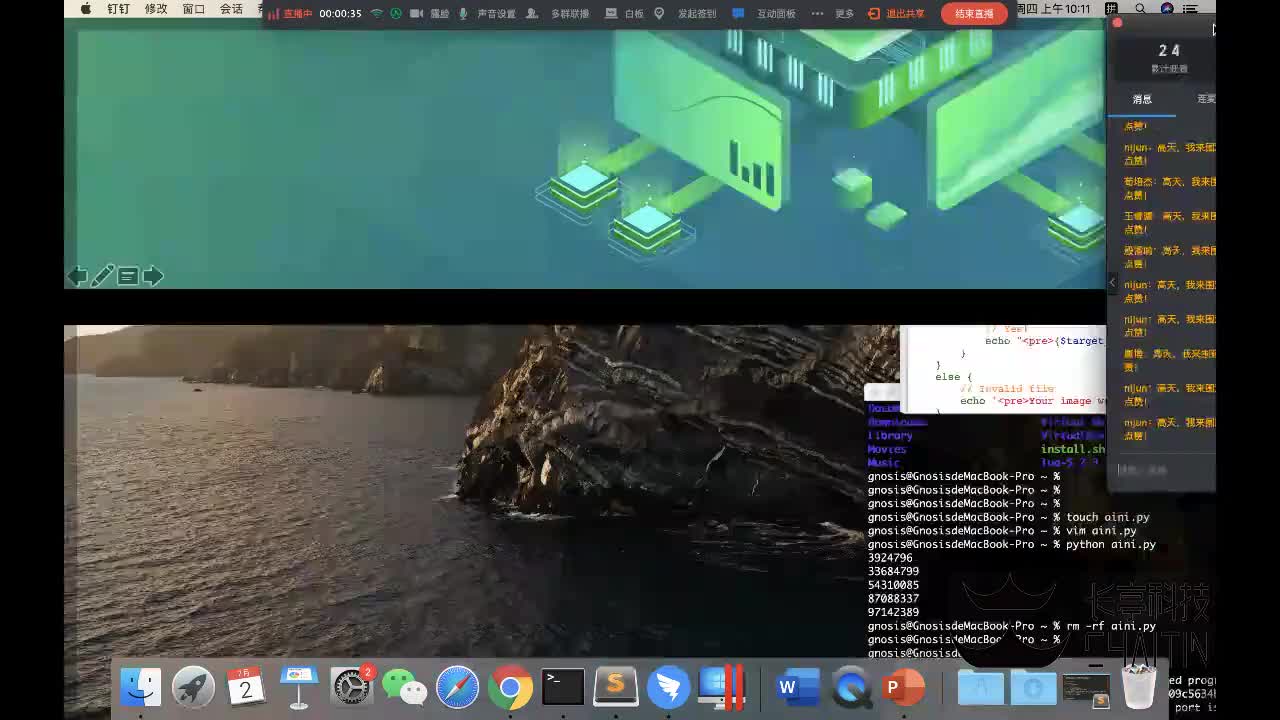Click the Movies entry in Terminal listing
Image resolution: width=1280 pixels, height=720 pixels.
click(x=887, y=450)
